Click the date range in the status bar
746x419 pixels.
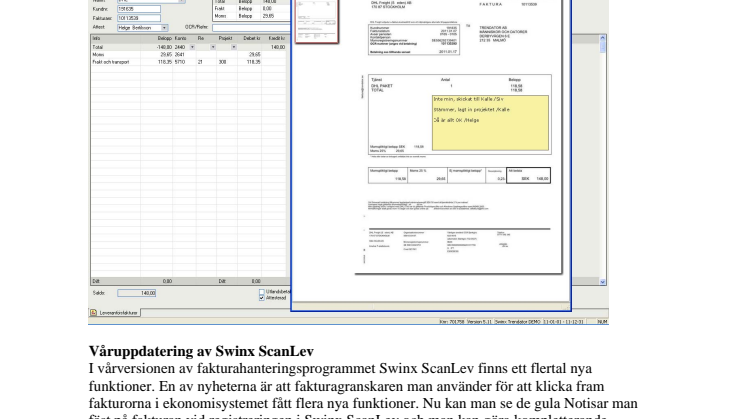pyautogui.click(x=563, y=322)
